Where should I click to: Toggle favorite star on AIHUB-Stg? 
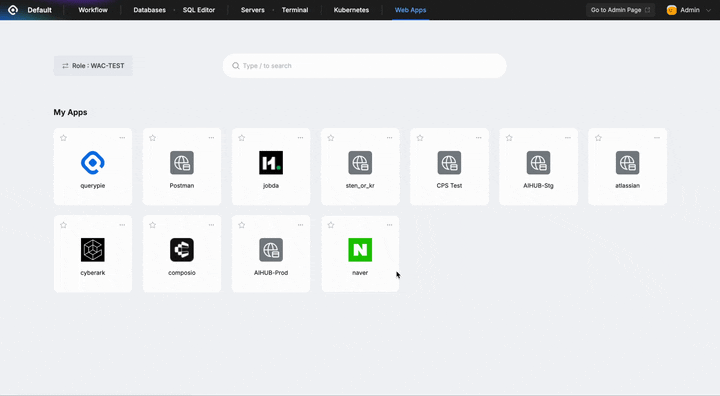509,138
